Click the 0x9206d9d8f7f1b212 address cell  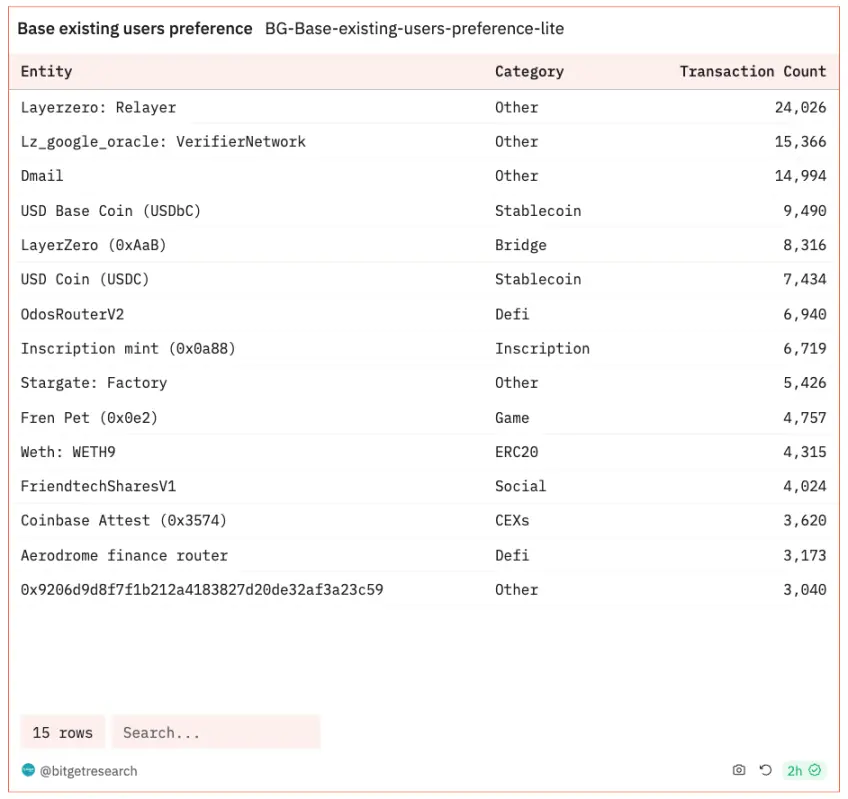202,589
